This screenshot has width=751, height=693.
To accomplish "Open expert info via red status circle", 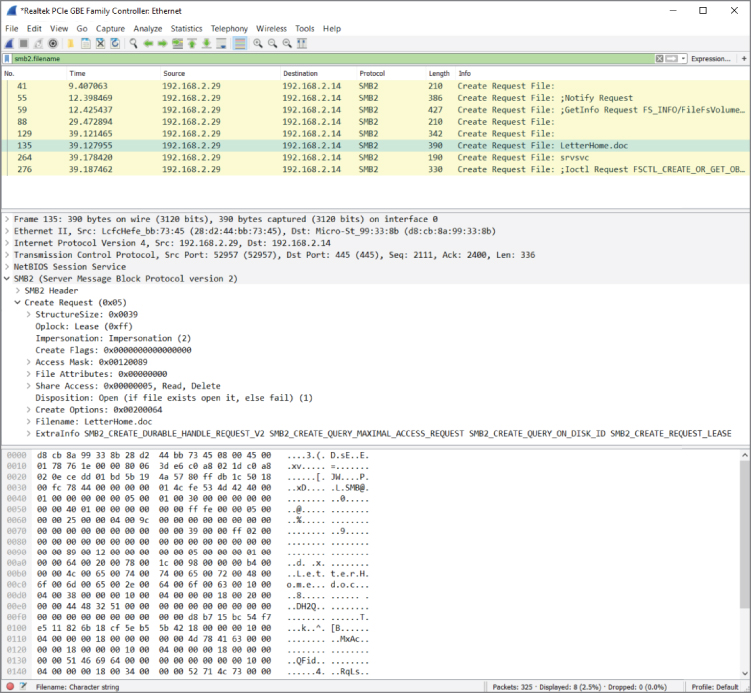I will coord(10,686).
